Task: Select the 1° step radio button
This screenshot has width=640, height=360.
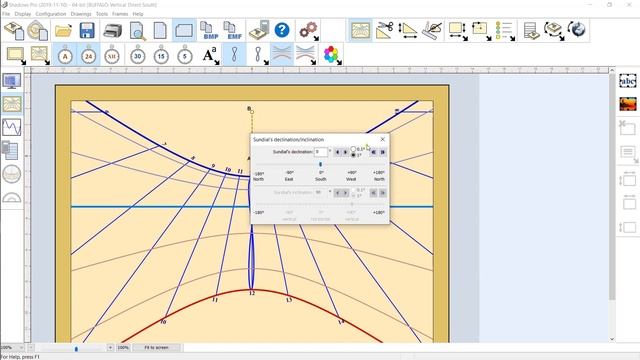Action: click(353, 155)
